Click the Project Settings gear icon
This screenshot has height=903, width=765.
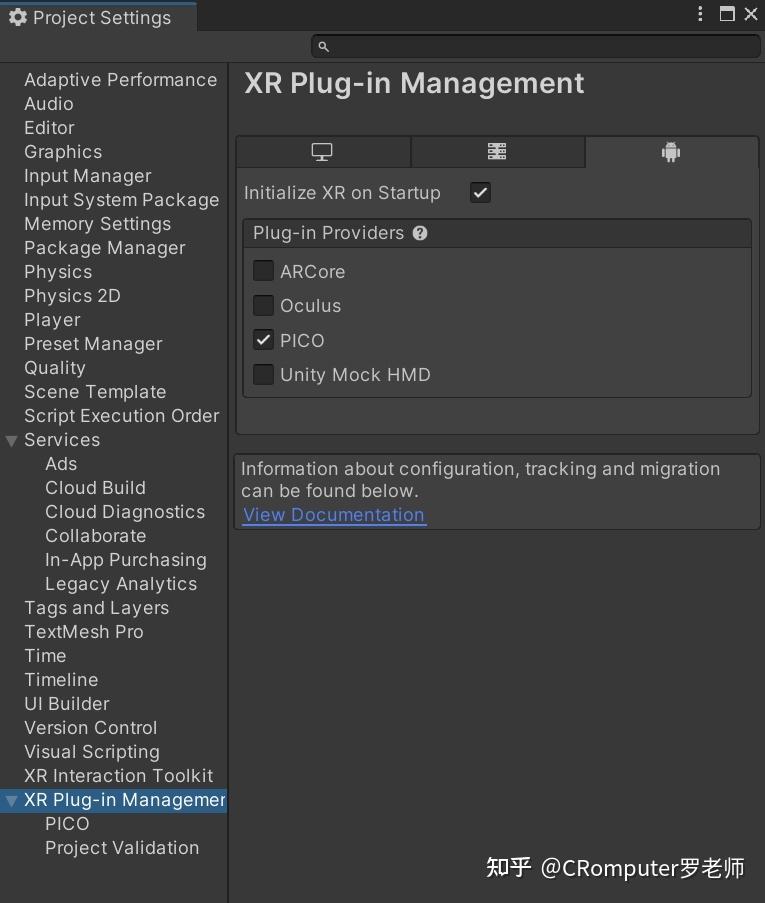18,18
